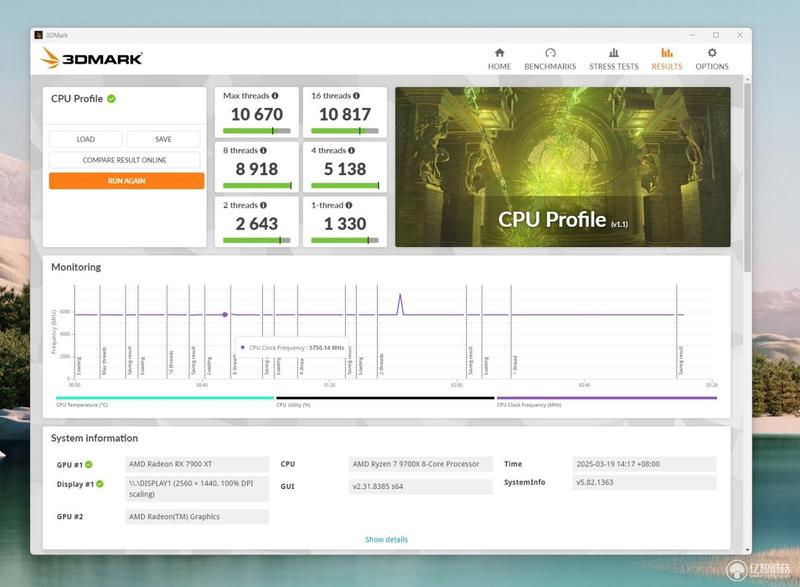The width and height of the screenshot is (800, 587).
Task: Click the orange RUN AGAIN button
Action: click(x=127, y=181)
